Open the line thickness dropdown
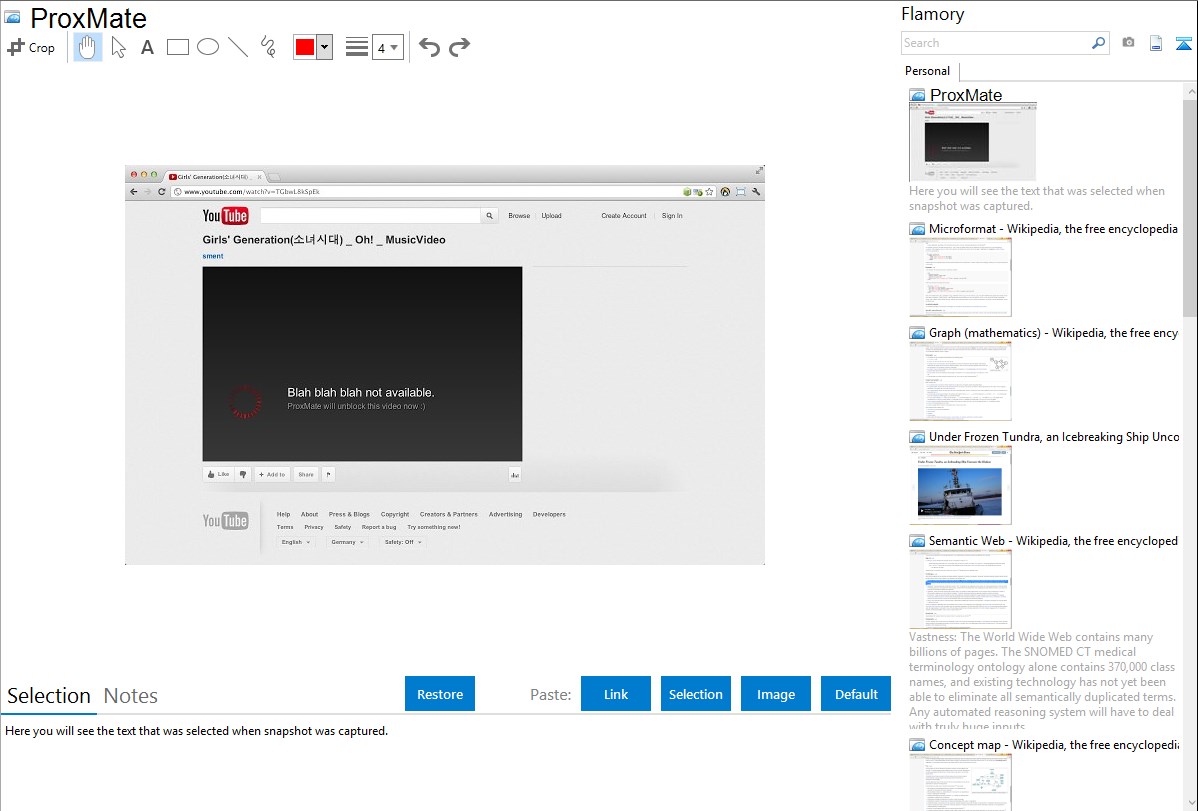Screen dimensions: 1198x811 coord(387,47)
